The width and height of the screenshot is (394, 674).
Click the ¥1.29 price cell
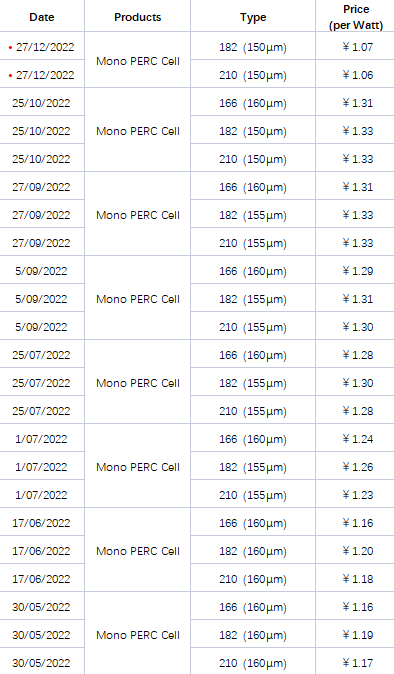tap(357, 271)
